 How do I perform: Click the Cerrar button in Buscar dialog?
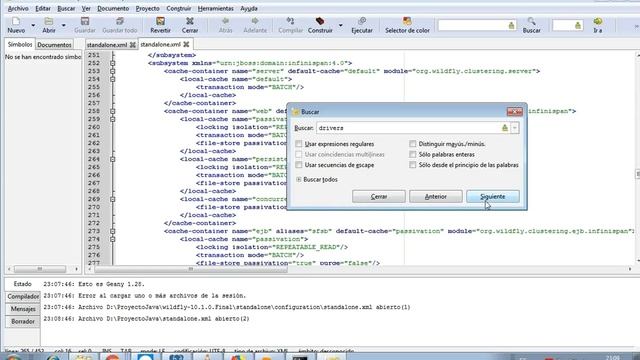(x=379, y=197)
